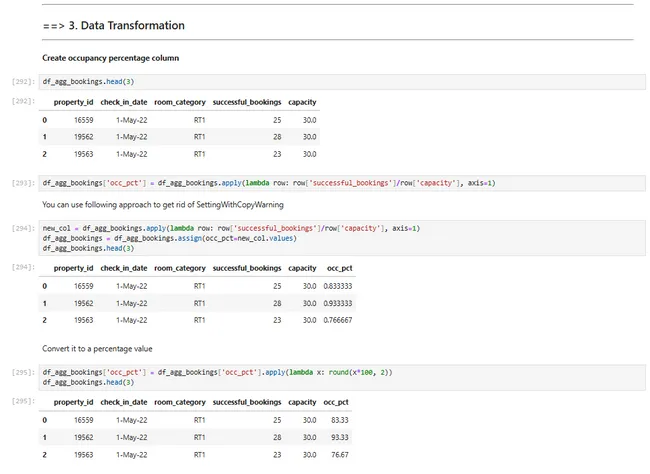Click 16559 in output 294 table
Viewport: 650px width, 474px height.
coord(84,286)
